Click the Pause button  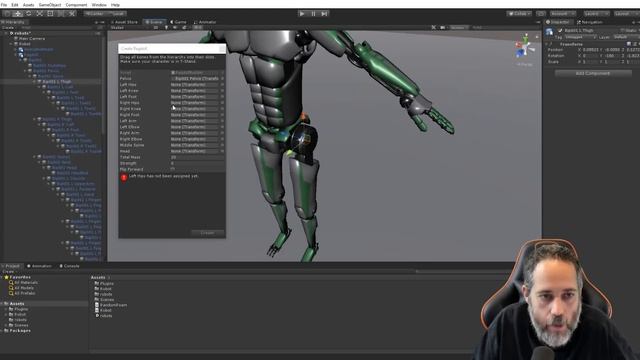click(x=313, y=13)
